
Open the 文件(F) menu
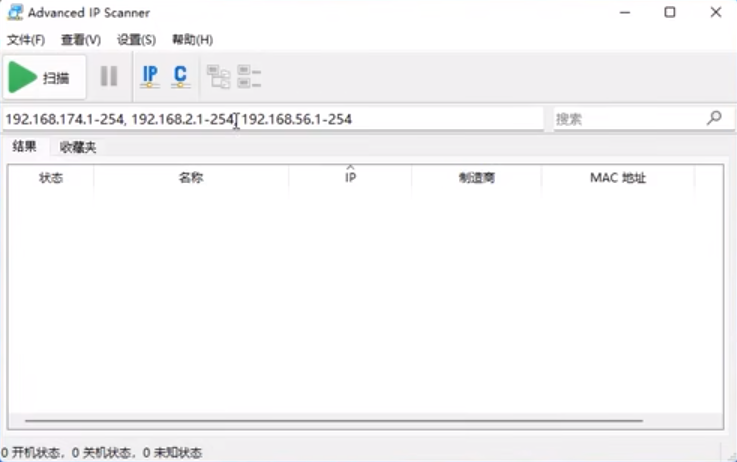pos(26,40)
